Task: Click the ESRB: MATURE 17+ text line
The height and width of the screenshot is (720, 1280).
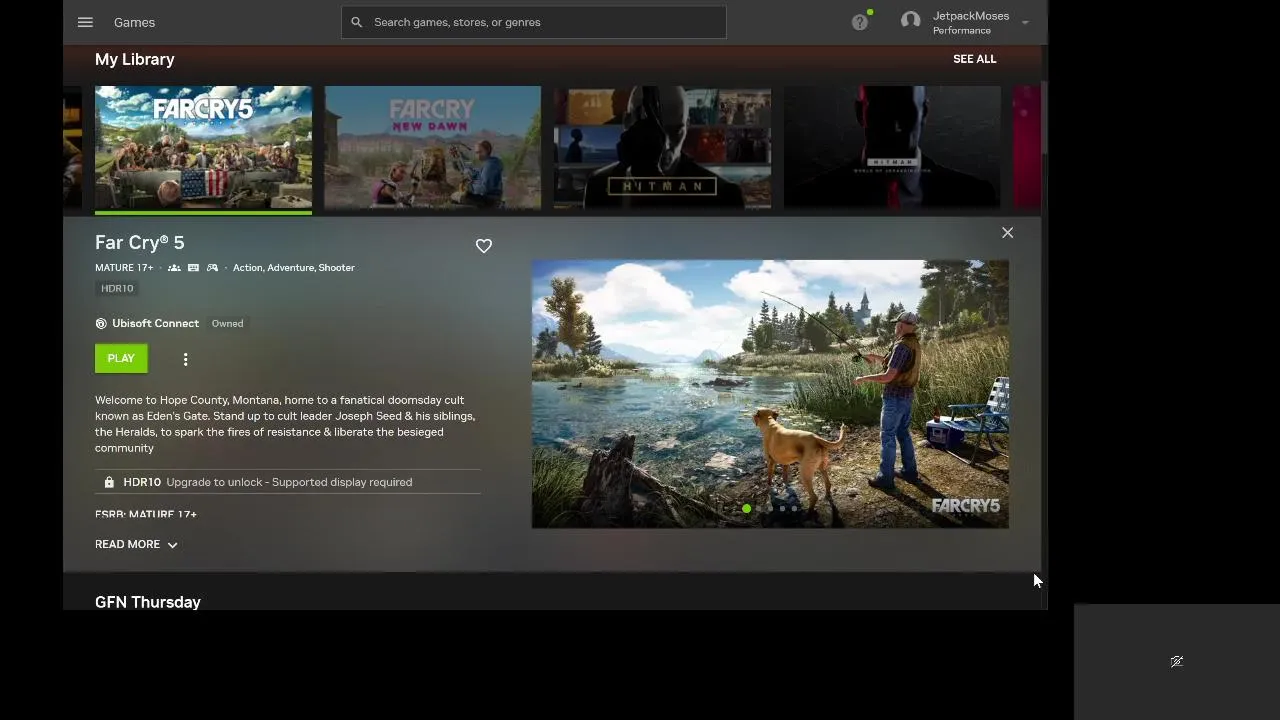Action: point(146,514)
